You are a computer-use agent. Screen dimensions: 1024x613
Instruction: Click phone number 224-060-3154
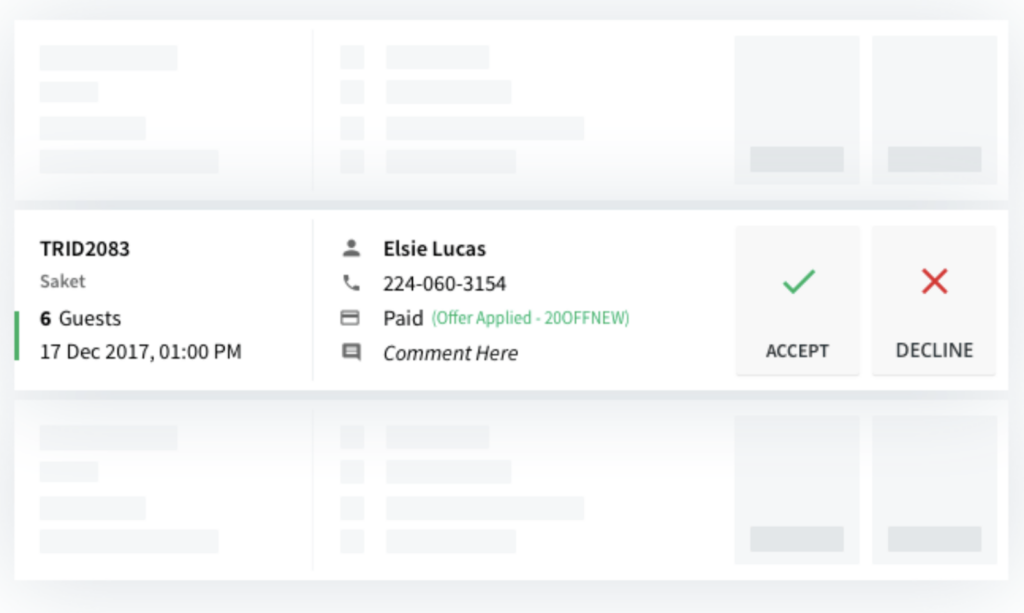point(445,283)
